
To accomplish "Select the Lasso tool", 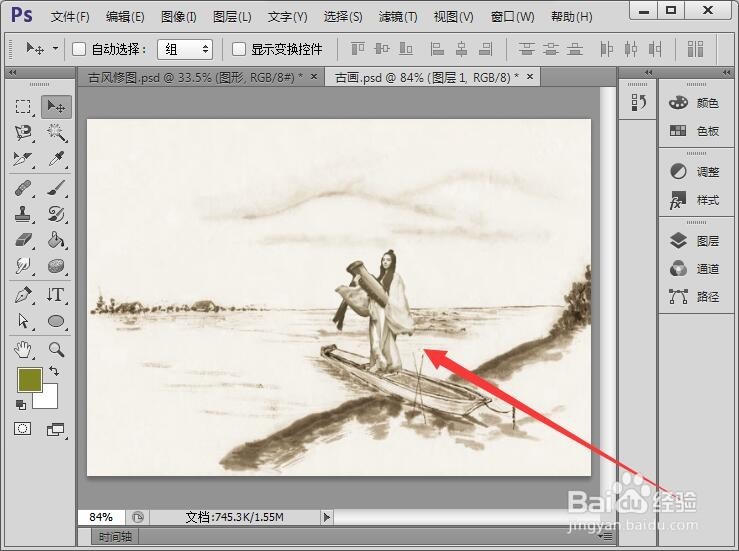I will click(23, 133).
